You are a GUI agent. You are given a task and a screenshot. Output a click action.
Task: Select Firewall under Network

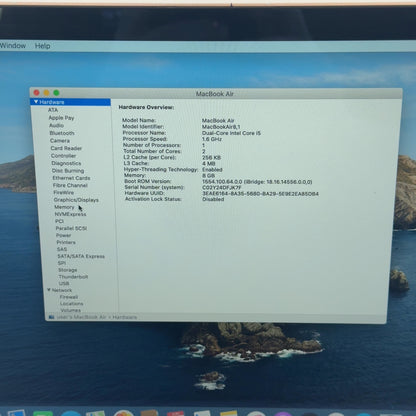point(69,297)
